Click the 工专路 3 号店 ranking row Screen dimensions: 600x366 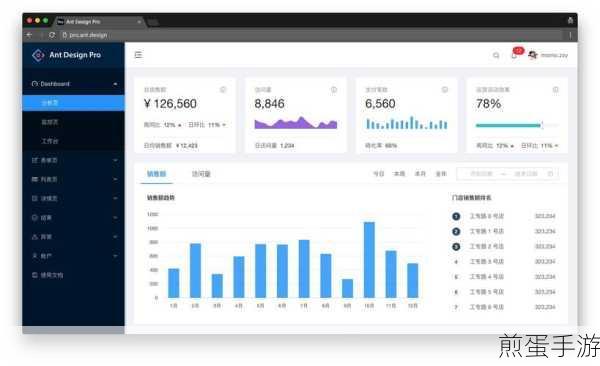pos(504,262)
